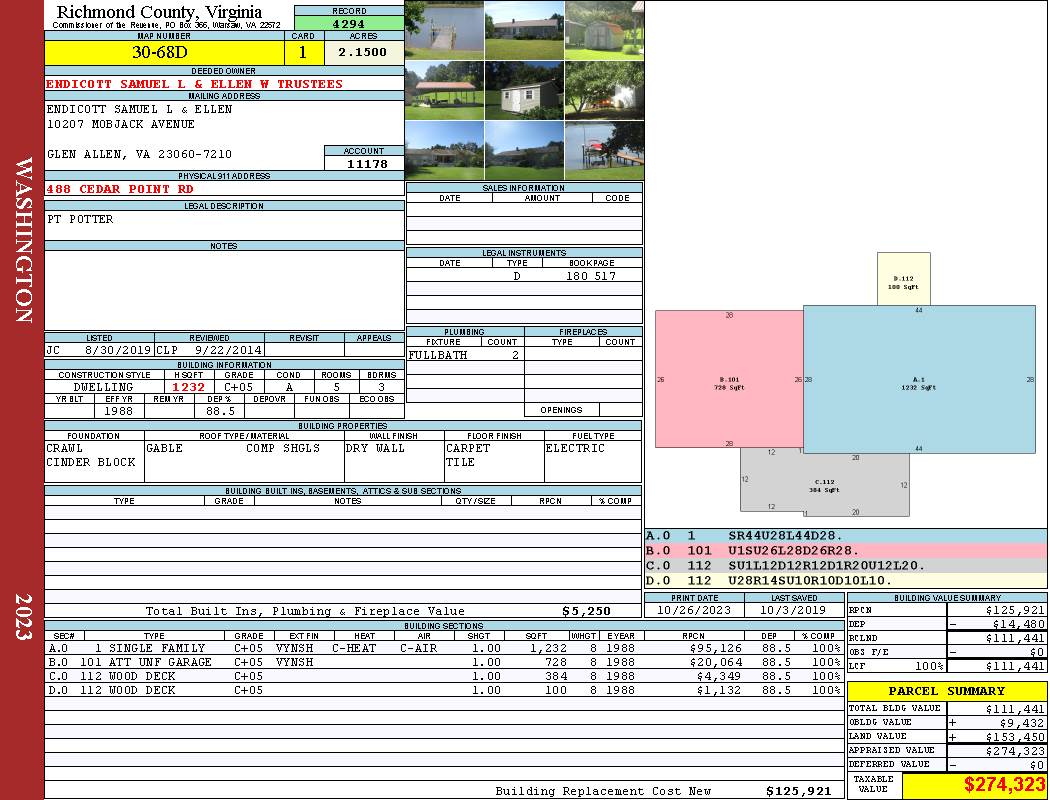Select account number 11178
This screenshot has height=800, width=1050.
pyautogui.click(x=367, y=163)
